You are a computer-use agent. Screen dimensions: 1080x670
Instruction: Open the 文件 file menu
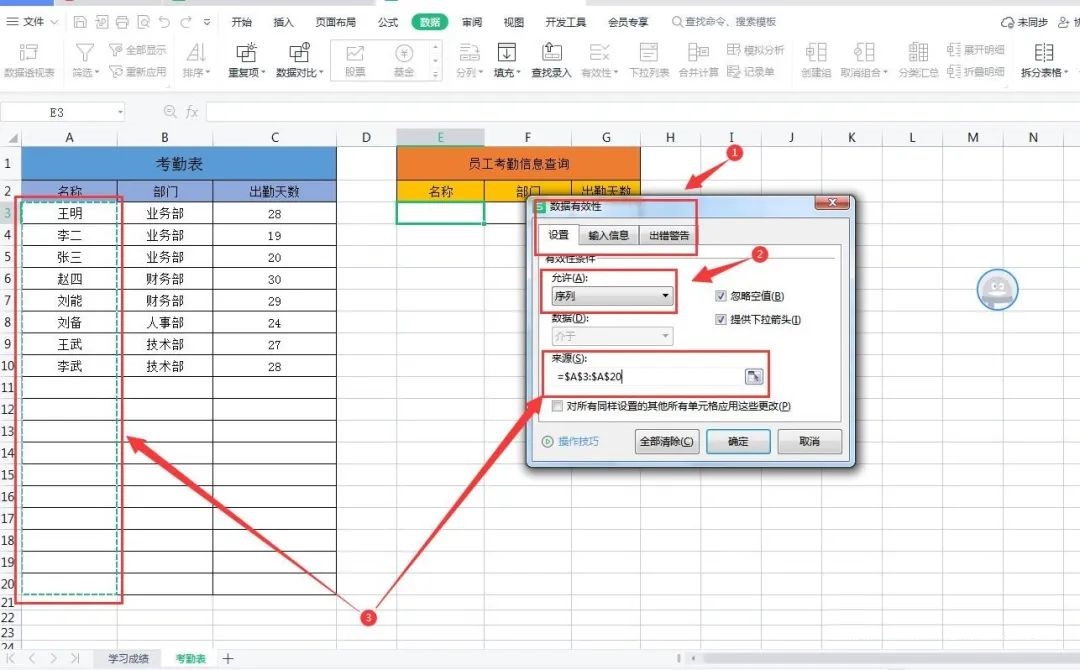click(x=32, y=22)
